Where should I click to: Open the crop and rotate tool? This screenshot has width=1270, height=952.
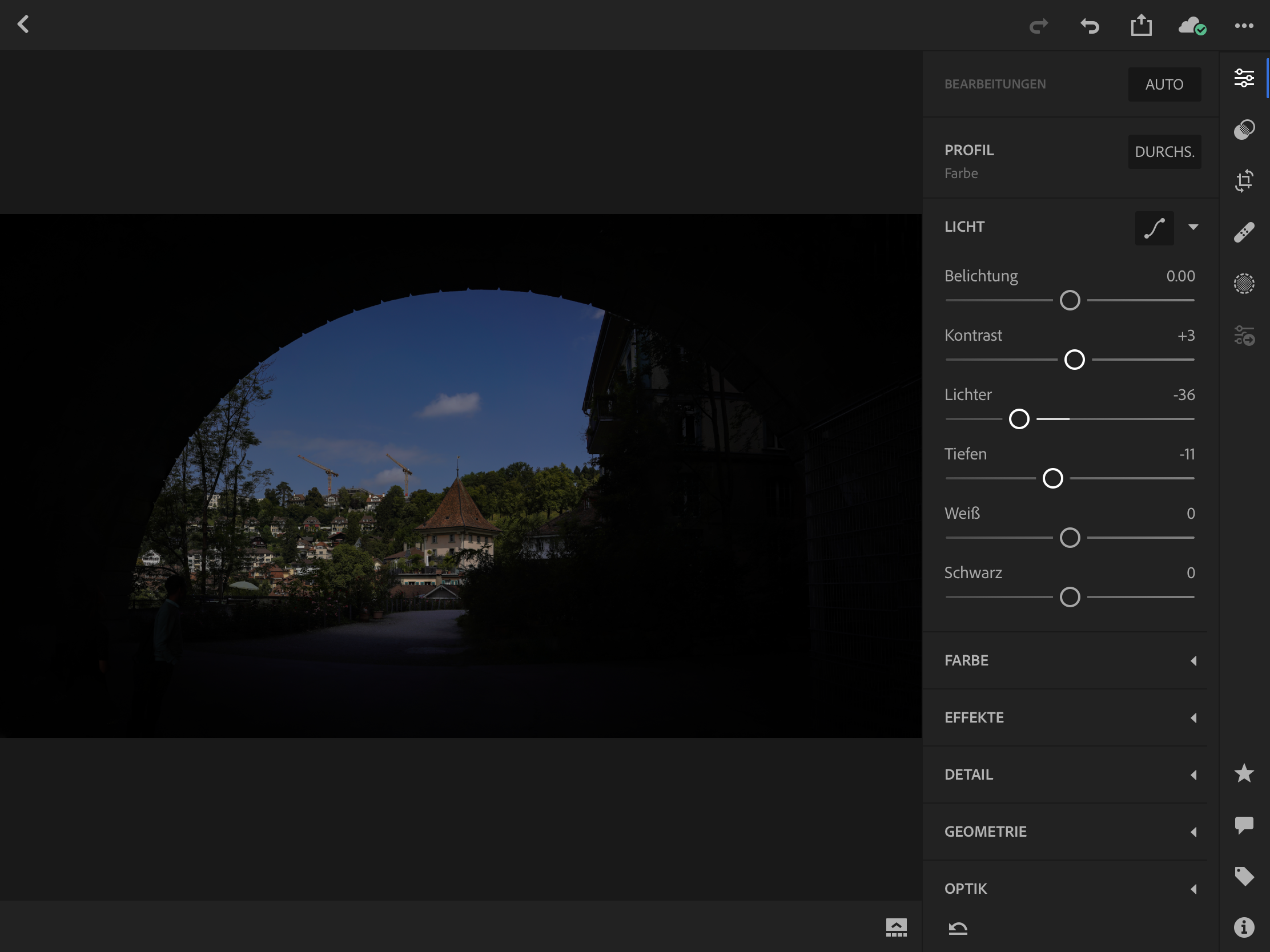(x=1244, y=181)
